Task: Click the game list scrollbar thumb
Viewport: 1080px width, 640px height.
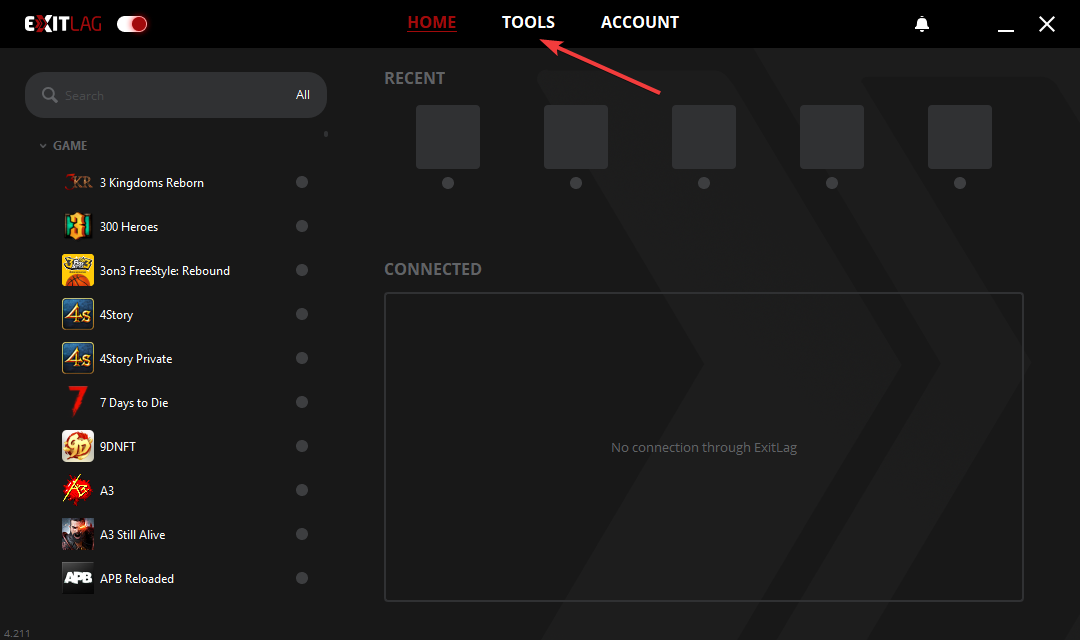Action: (x=326, y=134)
